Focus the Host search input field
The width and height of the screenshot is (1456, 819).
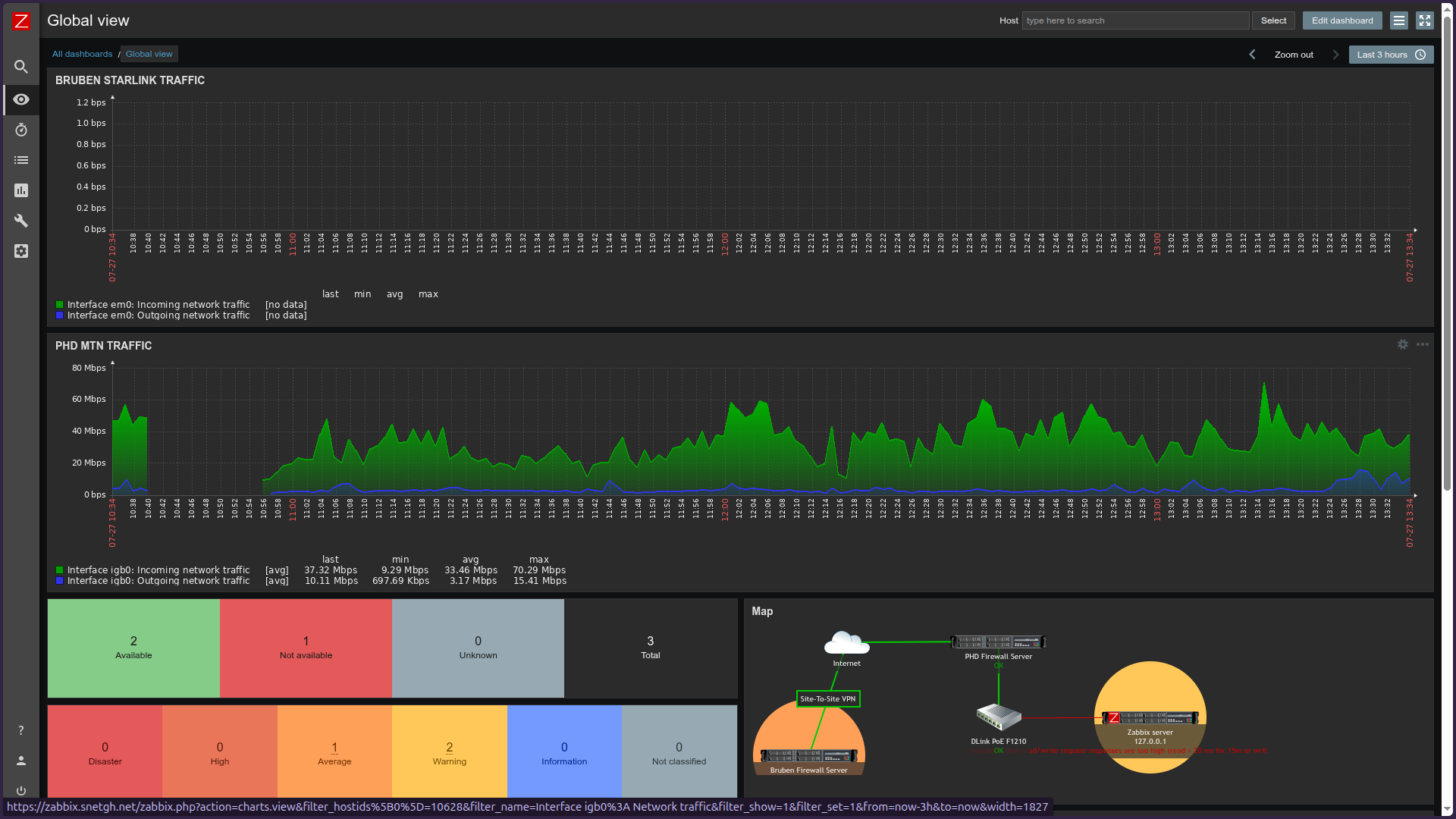tap(1135, 20)
